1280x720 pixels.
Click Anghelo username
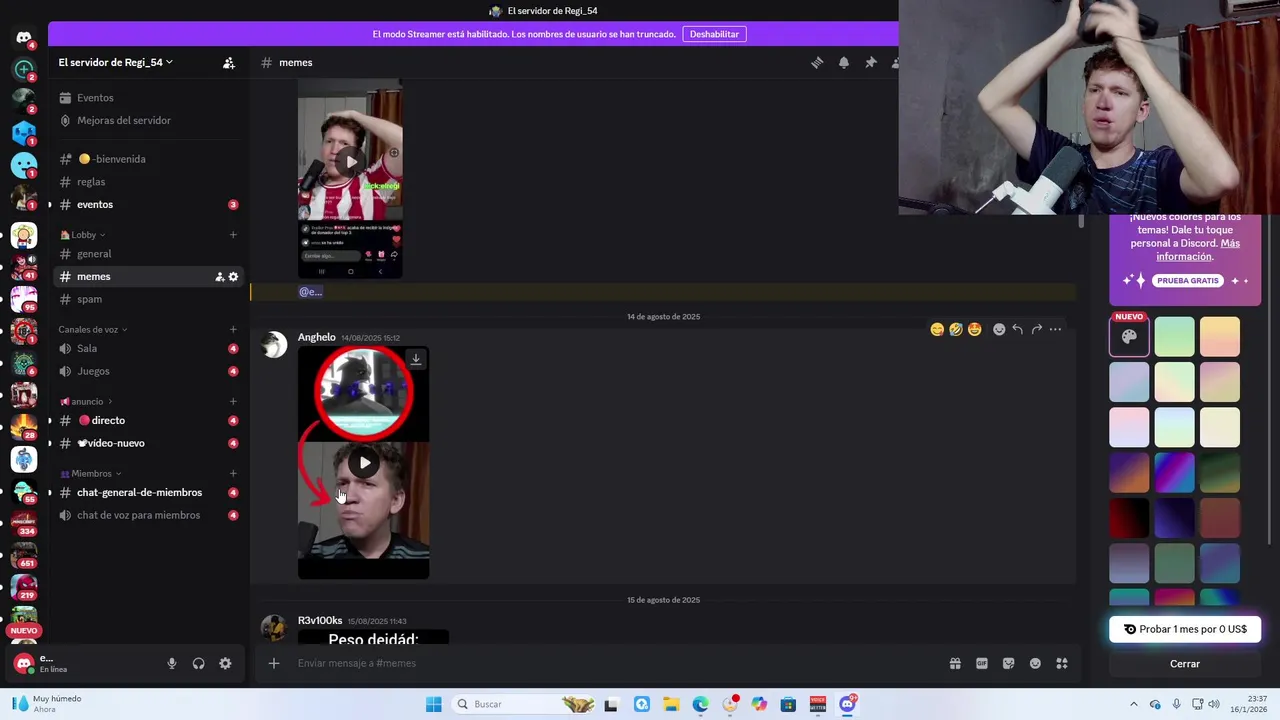tap(316, 337)
